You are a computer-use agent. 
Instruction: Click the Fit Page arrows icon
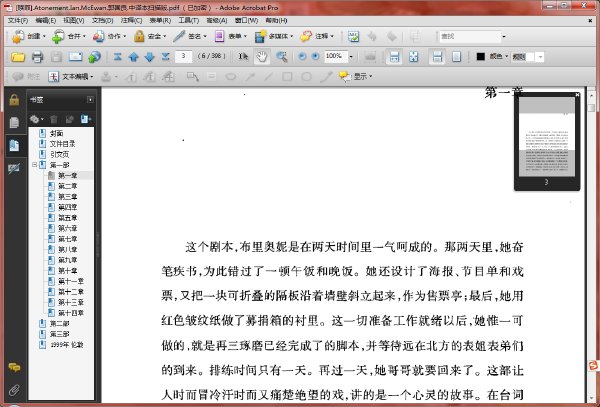[414, 57]
